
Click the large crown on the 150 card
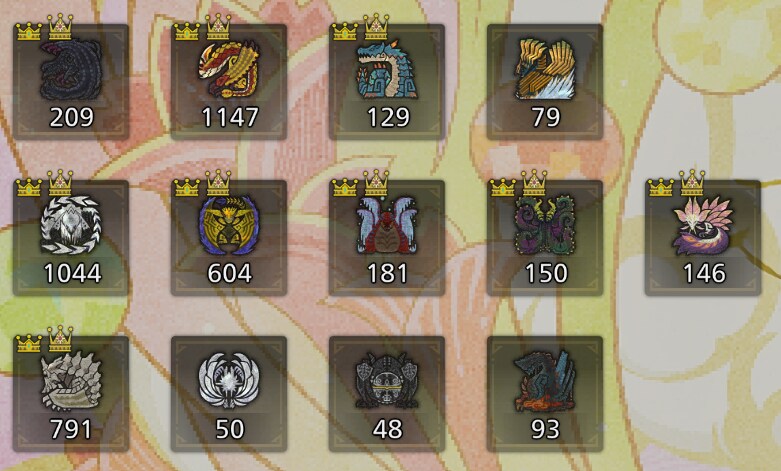click(x=534, y=183)
